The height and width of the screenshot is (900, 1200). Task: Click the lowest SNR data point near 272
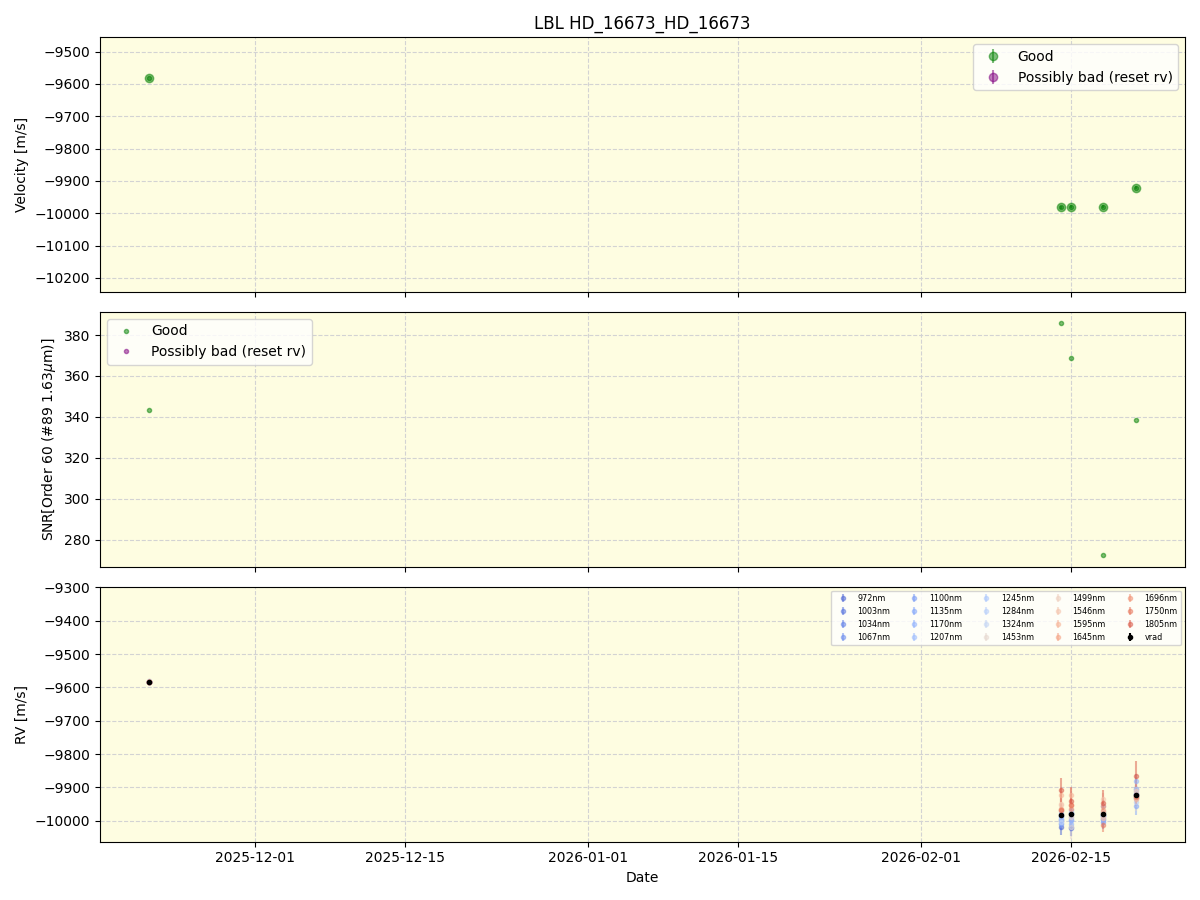(x=1104, y=554)
